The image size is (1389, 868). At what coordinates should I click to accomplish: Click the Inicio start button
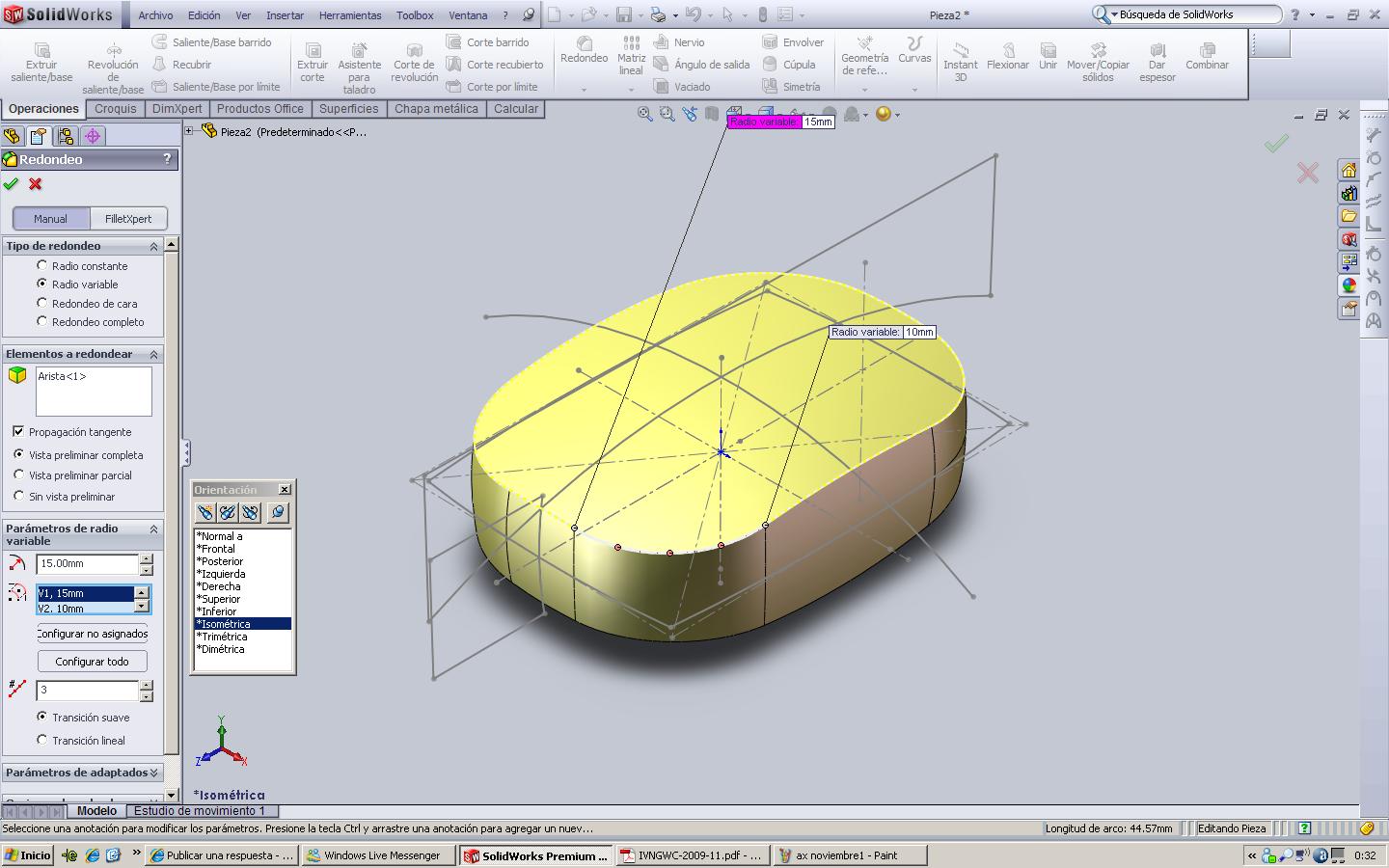tap(28, 855)
